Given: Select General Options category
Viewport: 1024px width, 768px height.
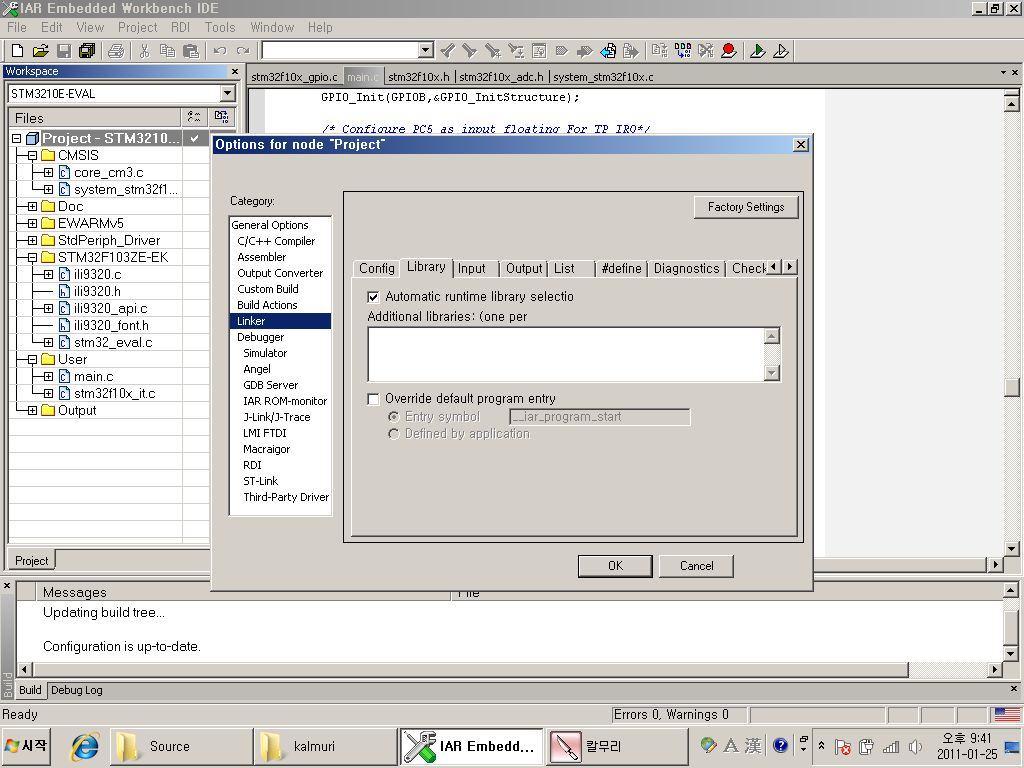Looking at the screenshot, I should coord(270,225).
